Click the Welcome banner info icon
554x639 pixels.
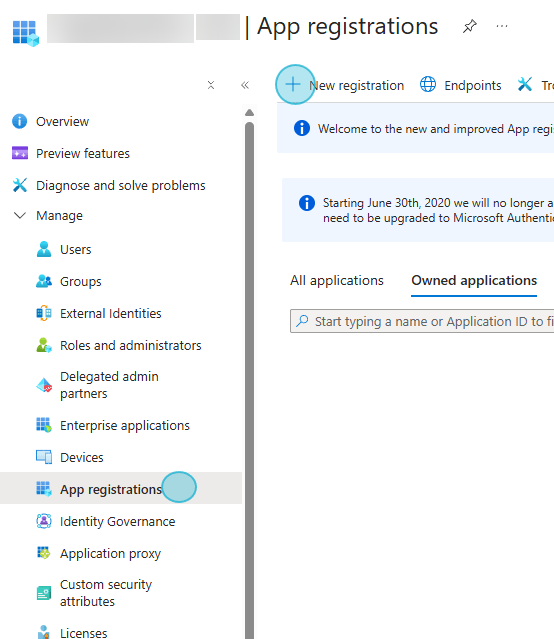pyautogui.click(x=302, y=128)
